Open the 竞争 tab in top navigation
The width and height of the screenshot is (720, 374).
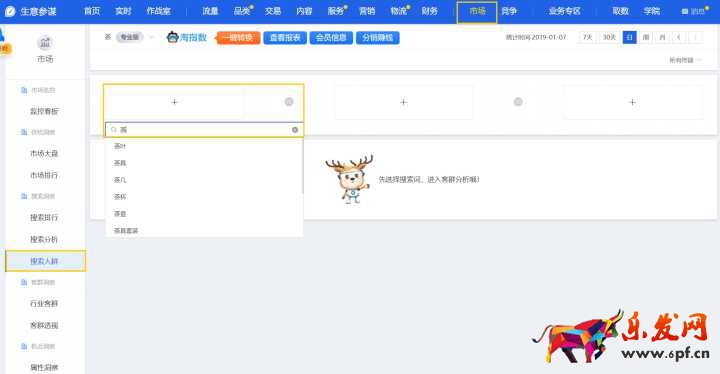[x=509, y=11]
